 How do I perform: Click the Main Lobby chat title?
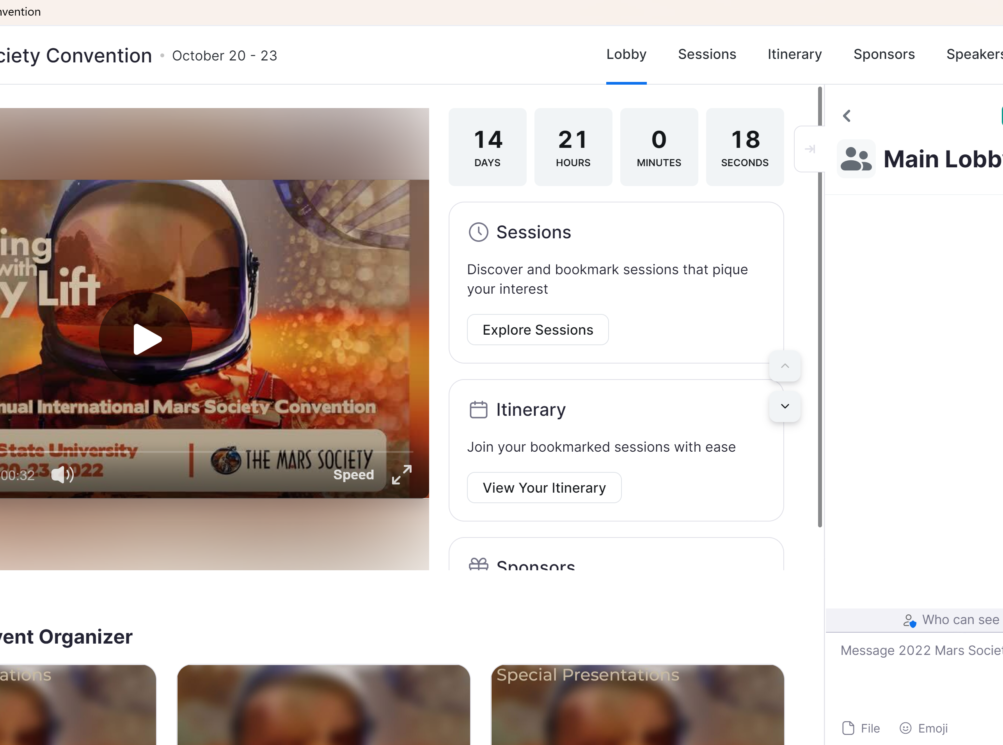(x=943, y=159)
